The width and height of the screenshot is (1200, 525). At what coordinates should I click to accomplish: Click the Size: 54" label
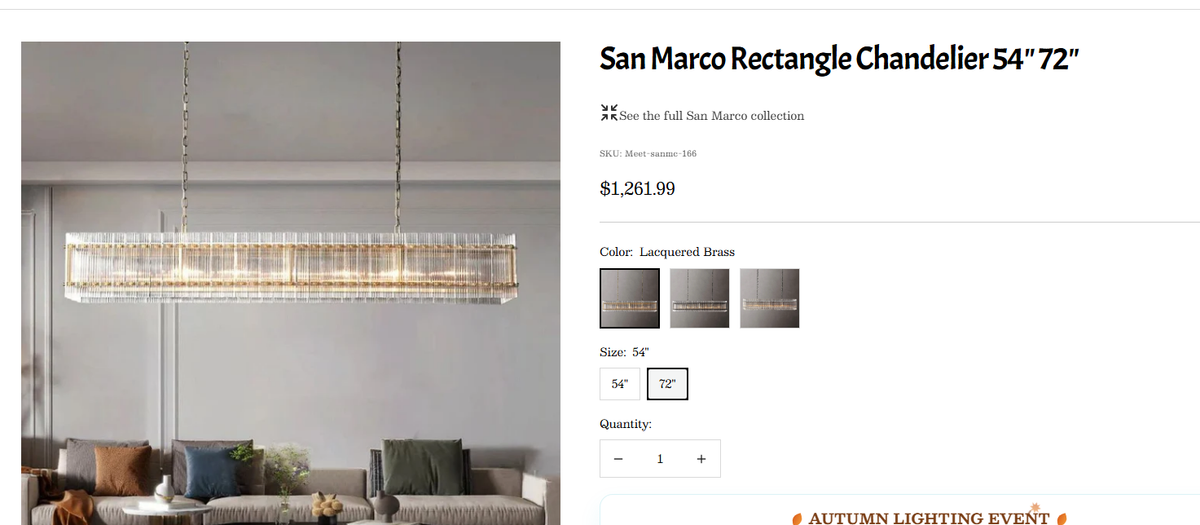(624, 352)
